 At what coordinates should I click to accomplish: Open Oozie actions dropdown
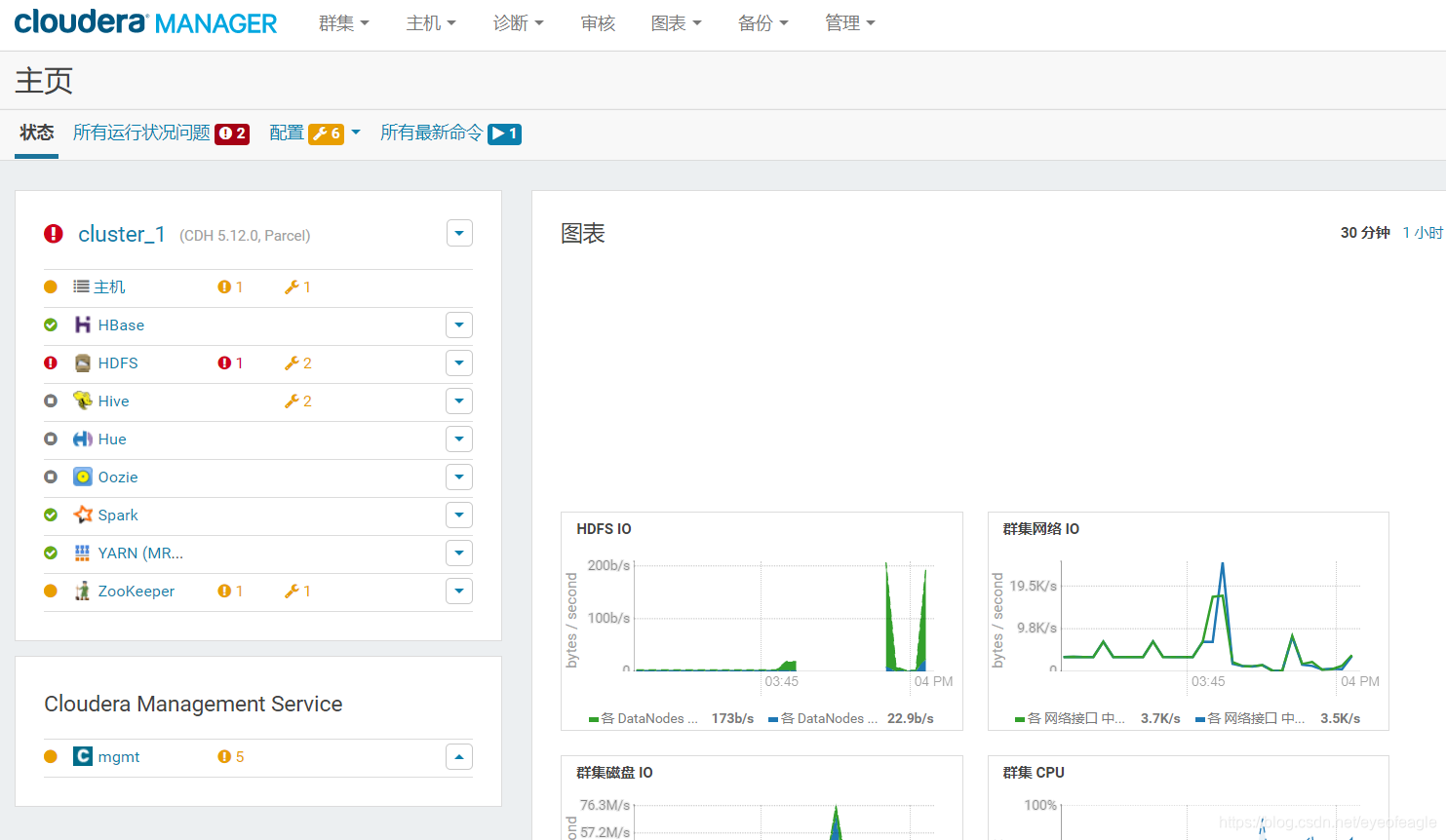pos(459,477)
